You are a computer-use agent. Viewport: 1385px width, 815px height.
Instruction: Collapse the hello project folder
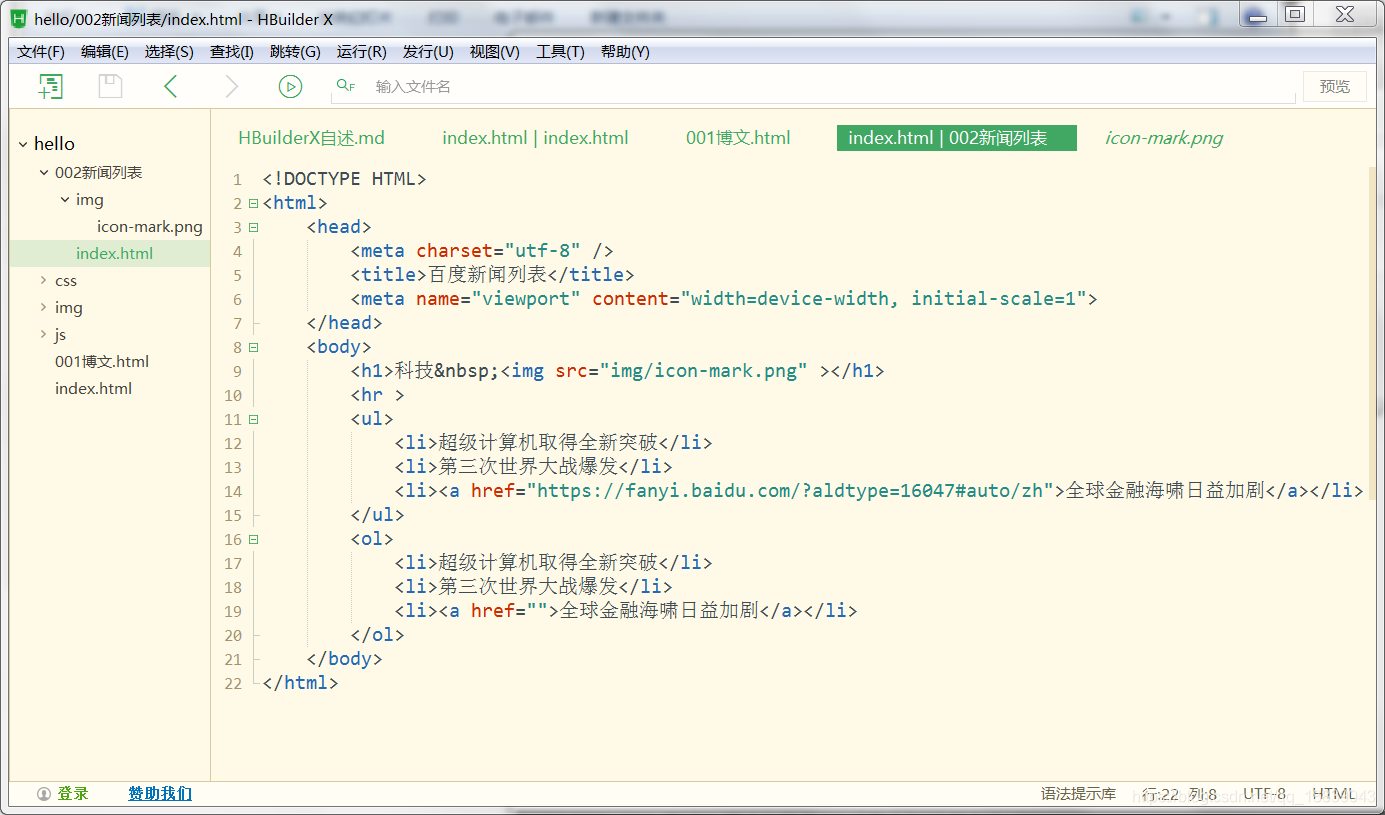[x=23, y=144]
